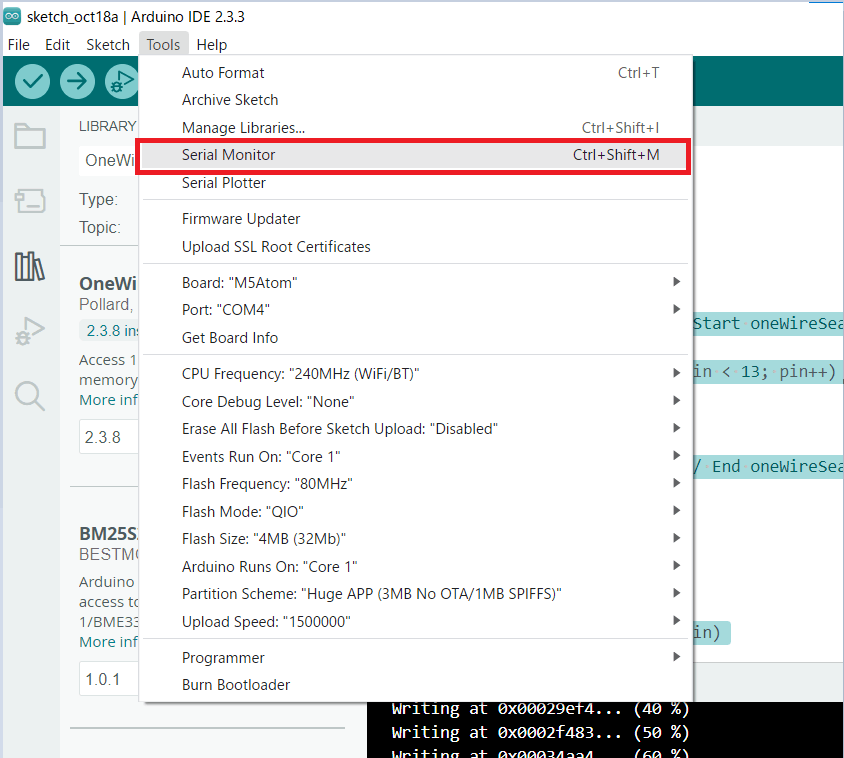Open the Boards Manager sidebar icon
Viewport: 844px width, 758px height.
point(30,201)
